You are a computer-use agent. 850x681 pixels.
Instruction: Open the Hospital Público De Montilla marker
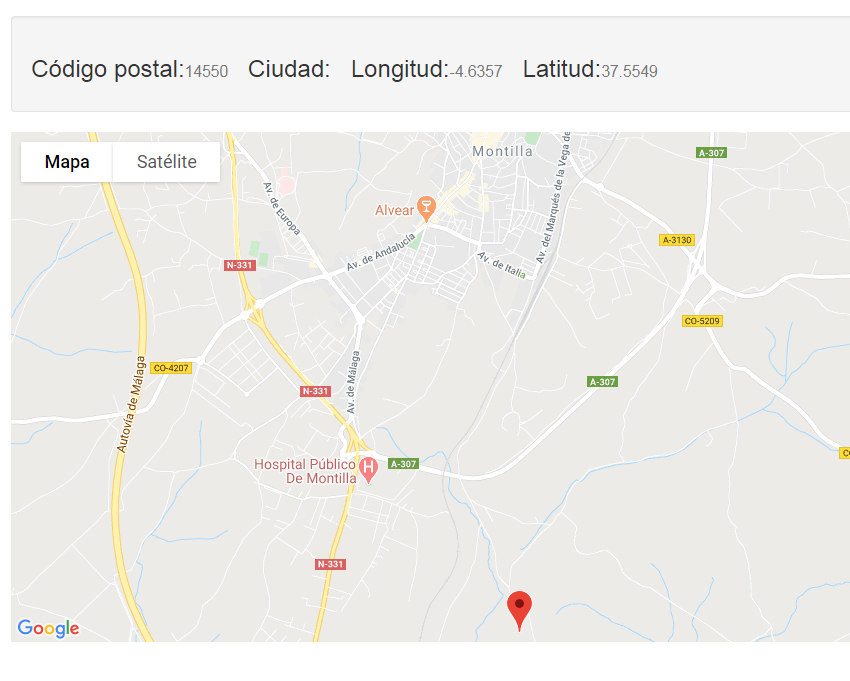coord(369,470)
